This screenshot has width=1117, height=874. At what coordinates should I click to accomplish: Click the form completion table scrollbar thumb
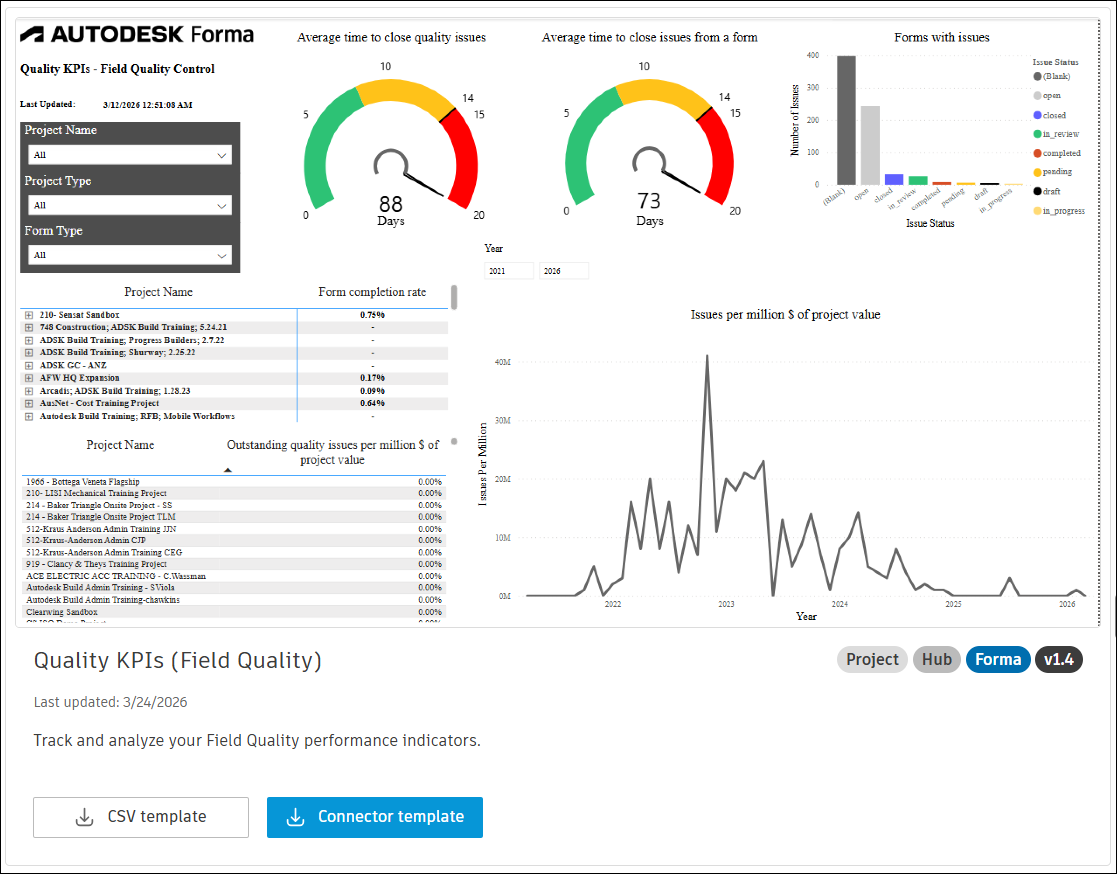tap(454, 297)
